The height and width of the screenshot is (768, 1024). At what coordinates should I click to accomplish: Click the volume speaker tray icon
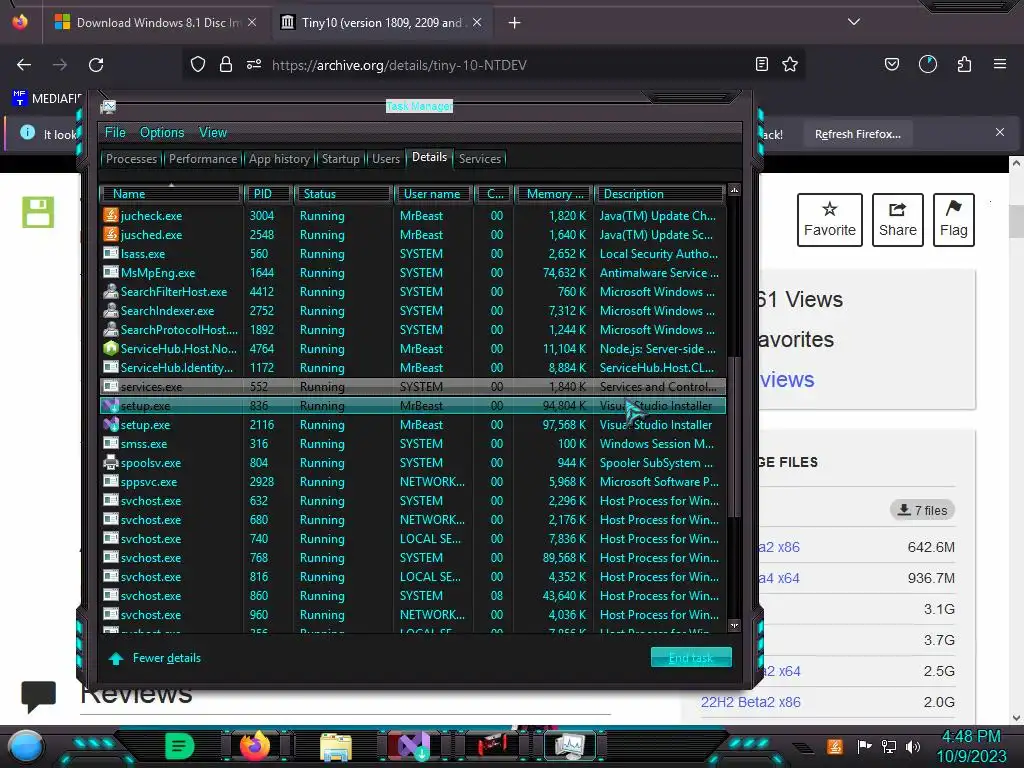point(913,746)
